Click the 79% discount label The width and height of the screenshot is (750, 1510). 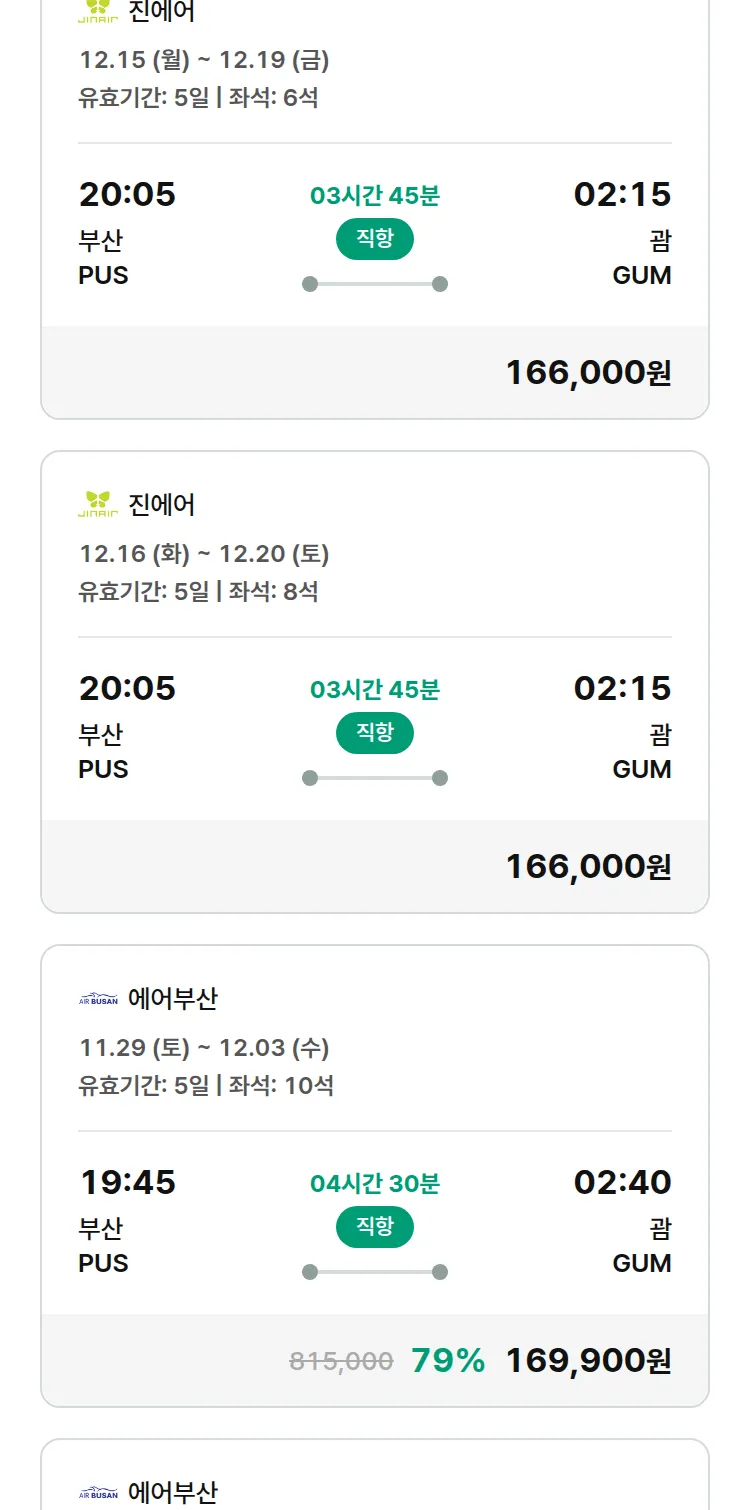tap(448, 1361)
